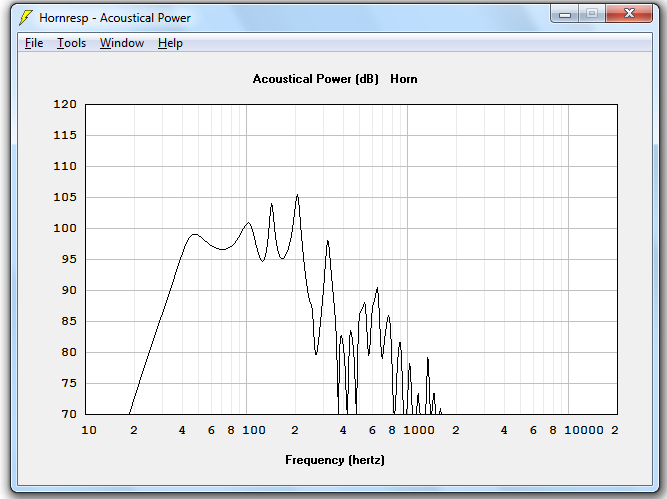The image size is (667, 499).
Task: Click the curve peak at 100 Hz
Action: tap(248, 222)
